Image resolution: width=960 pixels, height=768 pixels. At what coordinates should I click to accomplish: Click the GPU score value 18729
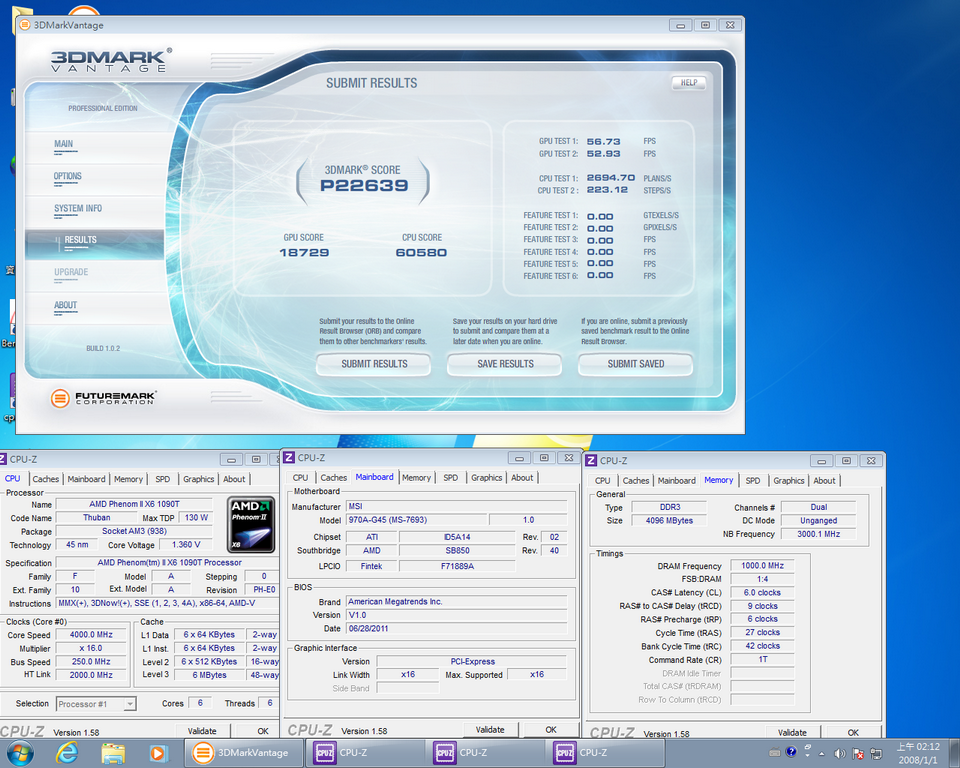(x=304, y=252)
